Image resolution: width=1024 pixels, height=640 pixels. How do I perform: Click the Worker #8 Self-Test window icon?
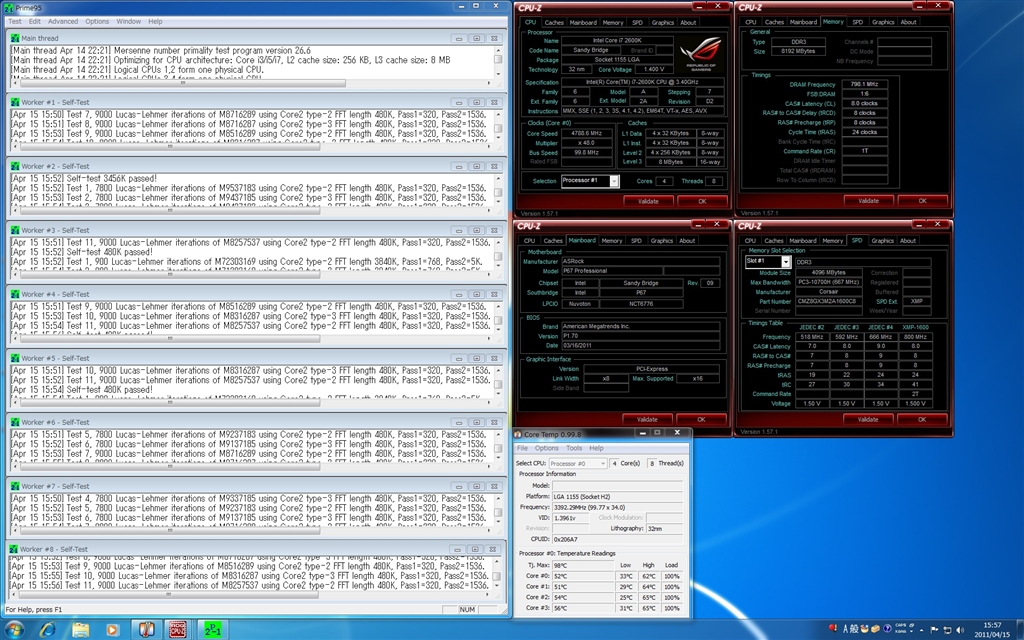tap(14, 550)
